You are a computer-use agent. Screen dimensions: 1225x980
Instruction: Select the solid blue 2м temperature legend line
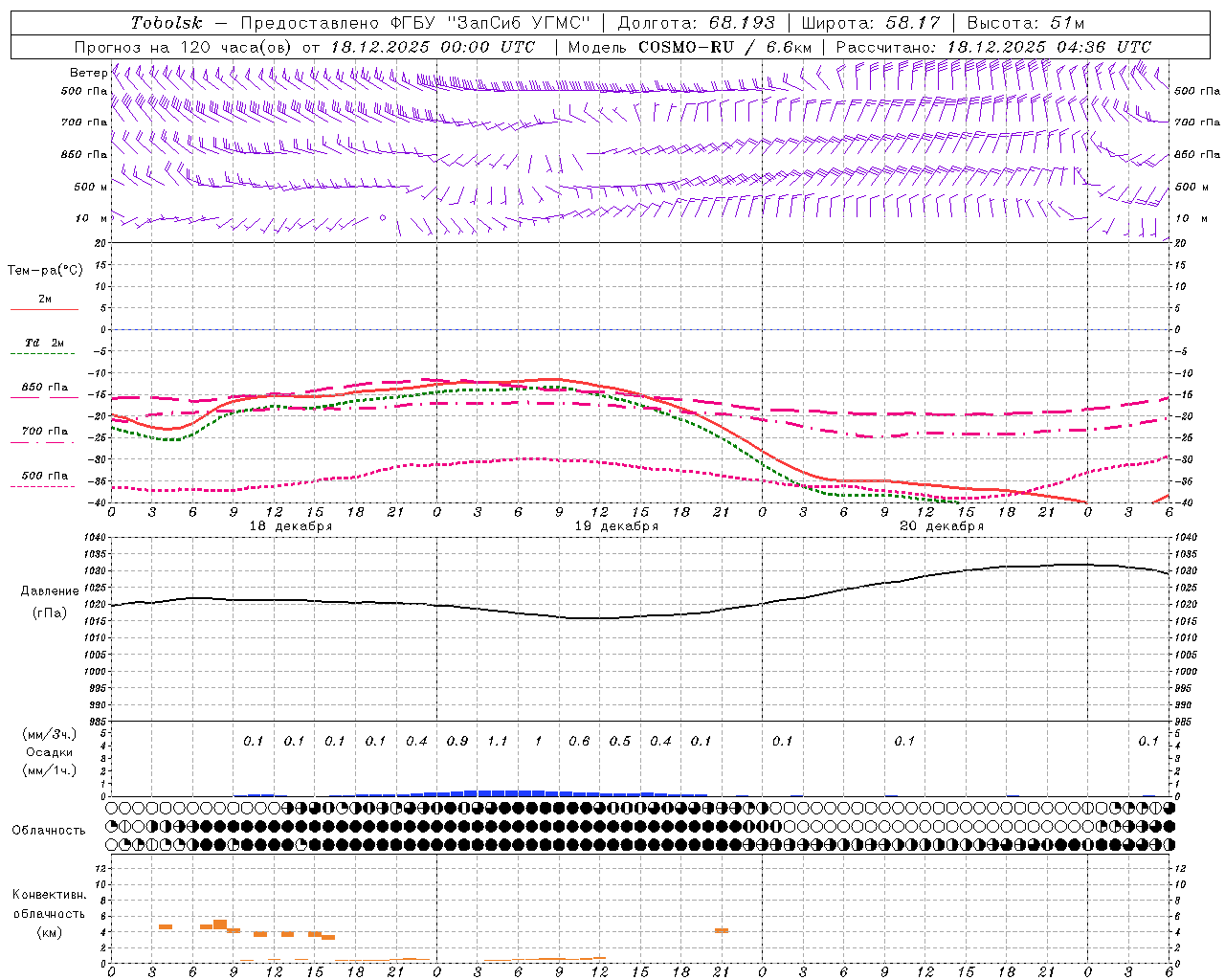44,309
